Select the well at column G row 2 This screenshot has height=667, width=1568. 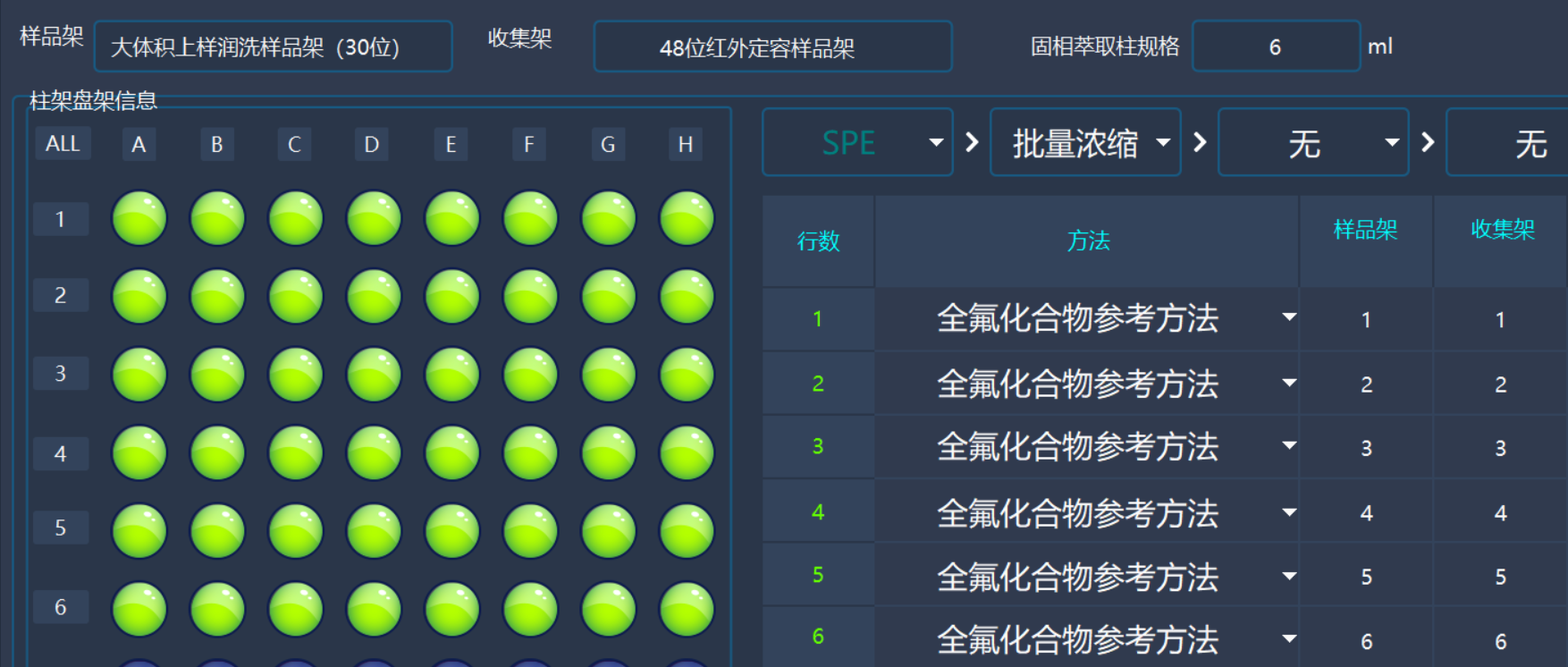pyautogui.click(x=608, y=296)
